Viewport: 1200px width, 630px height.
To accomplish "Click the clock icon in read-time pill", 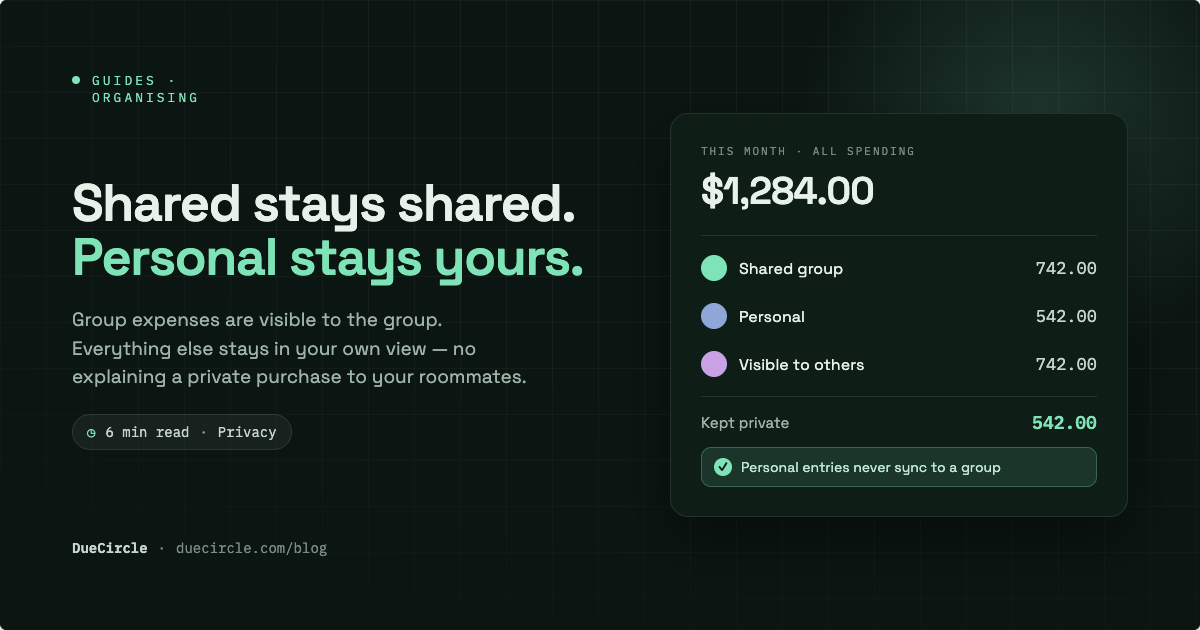I will (x=91, y=433).
